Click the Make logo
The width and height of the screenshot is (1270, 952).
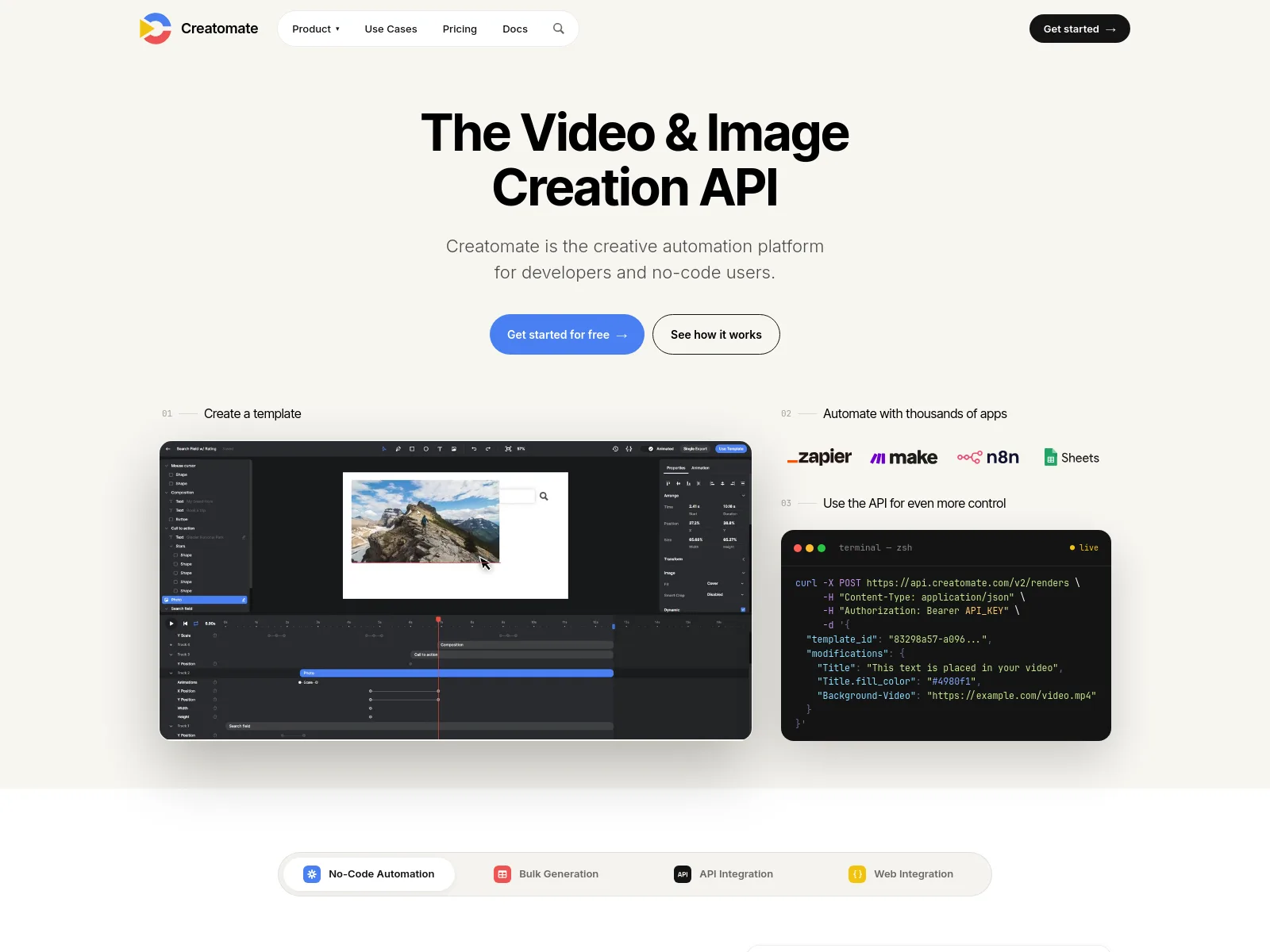[x=904, y=458]
